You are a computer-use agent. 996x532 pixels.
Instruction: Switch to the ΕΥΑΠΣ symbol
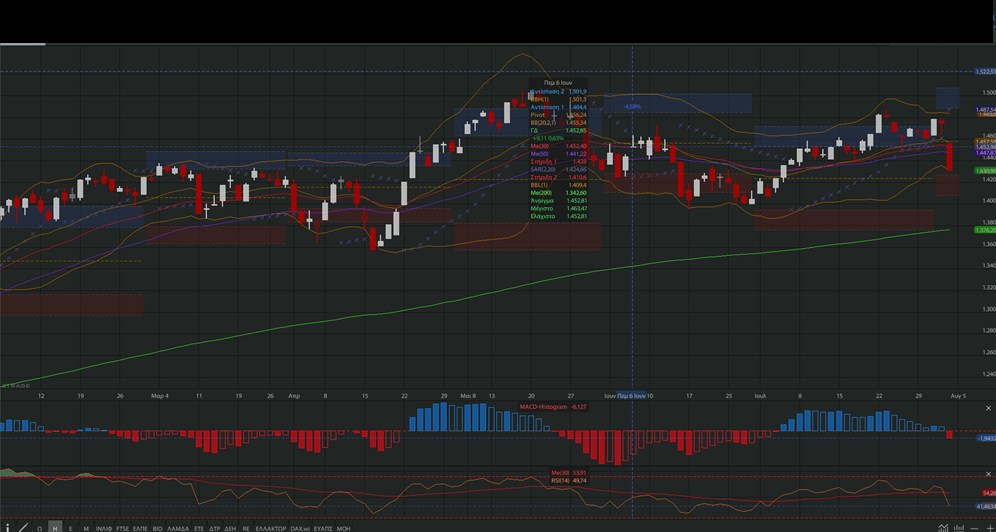point(323,528)
